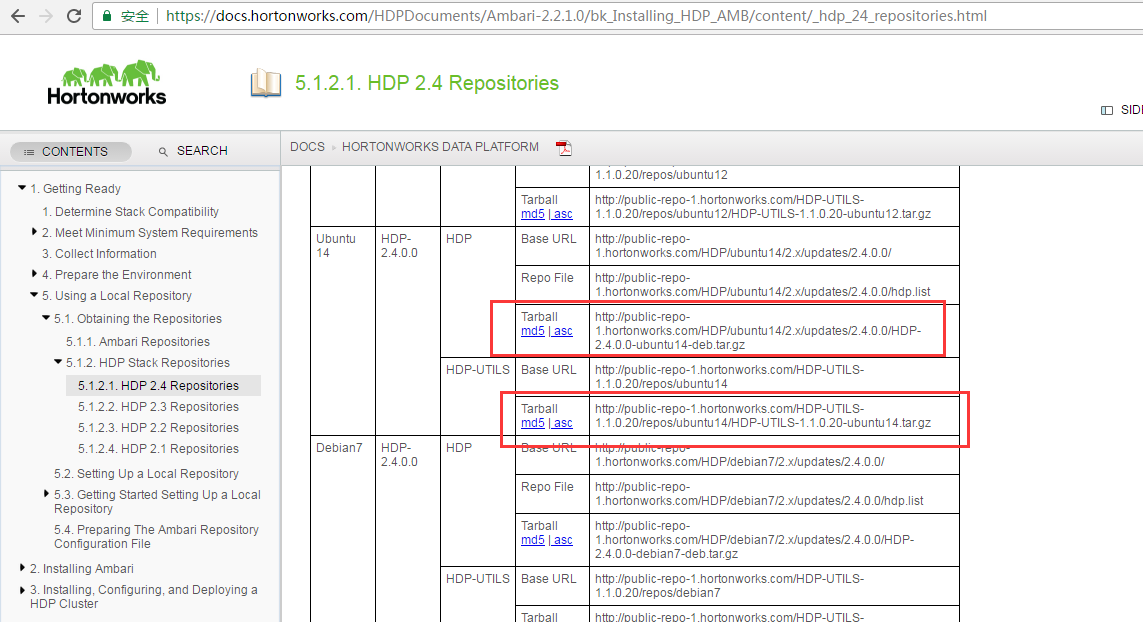This screenshot has height=622, width=1143.
Task: Open 5.1.2.4. HDP 2.1 Repositories
Action: [158, 449]
